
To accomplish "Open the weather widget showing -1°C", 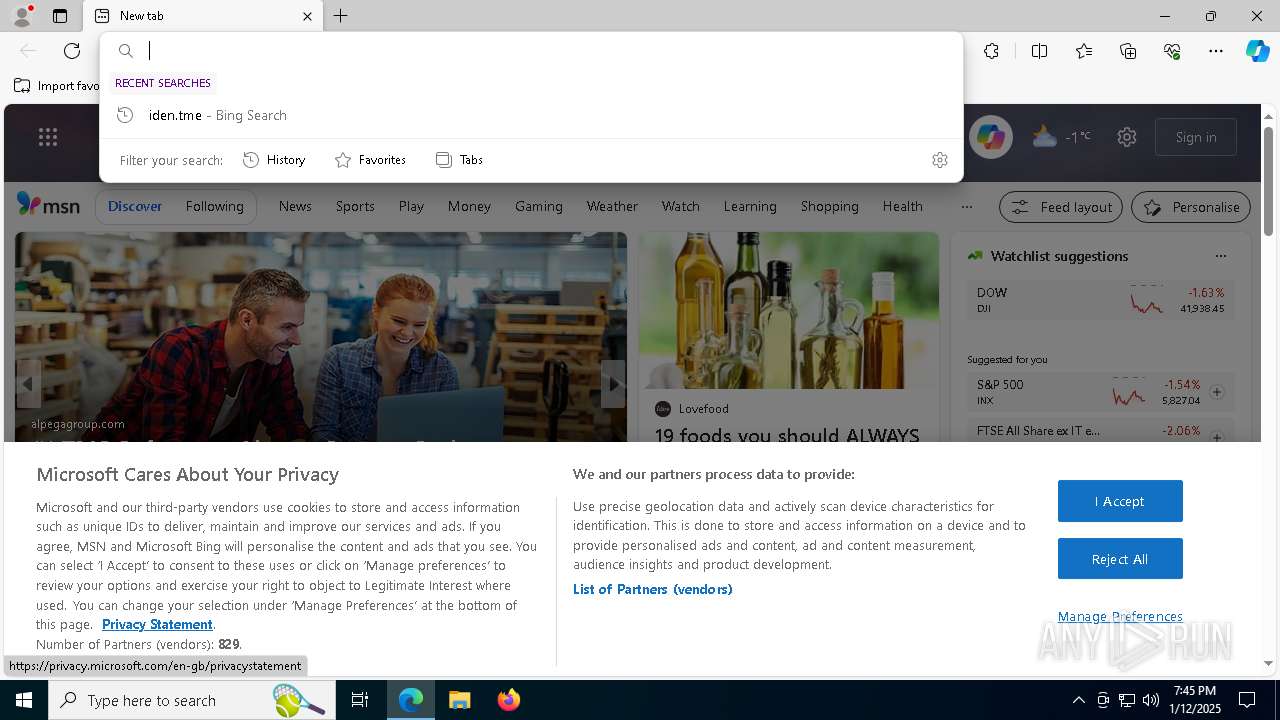I will pos(1062,137).
